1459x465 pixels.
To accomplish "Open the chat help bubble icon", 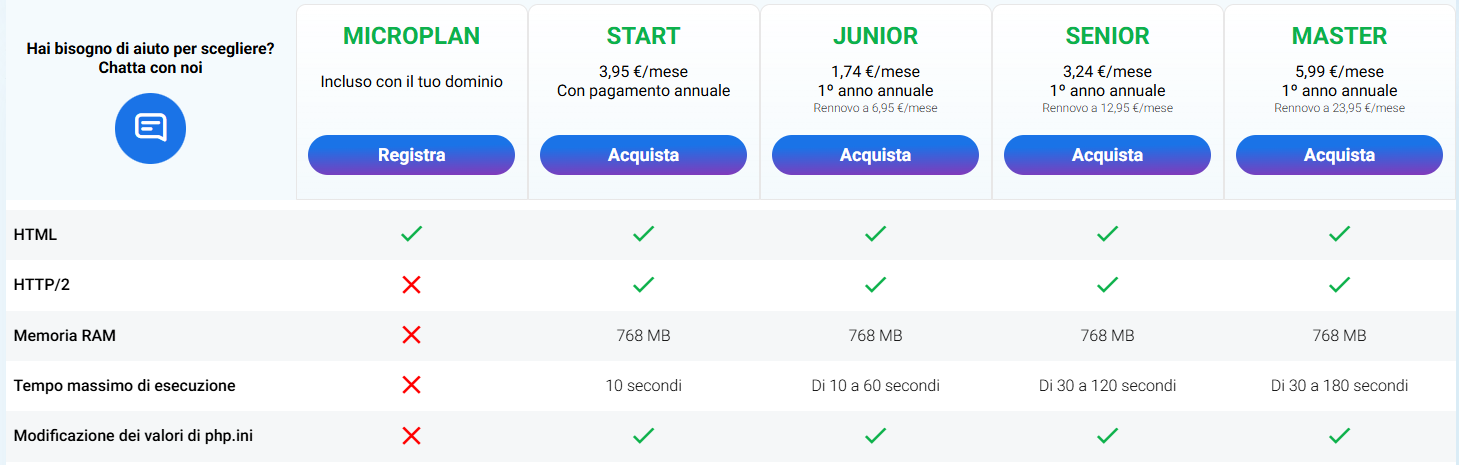I will pyautogui.click(x=150, y=127).
